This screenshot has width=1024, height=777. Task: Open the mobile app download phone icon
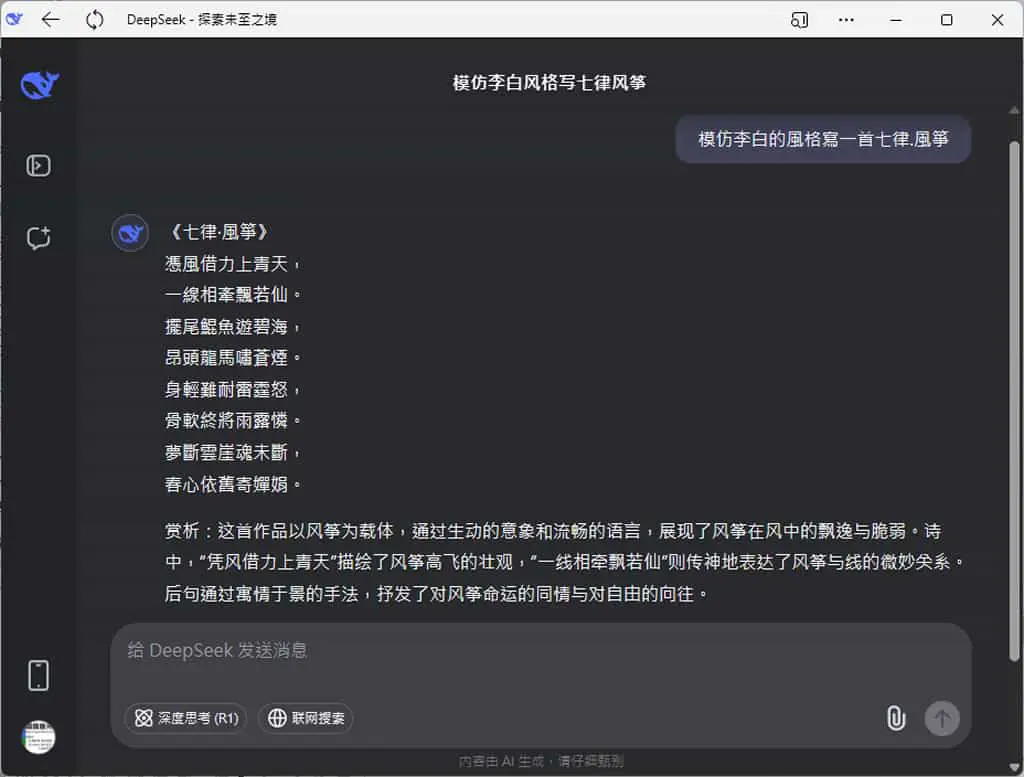coord(39,675)
